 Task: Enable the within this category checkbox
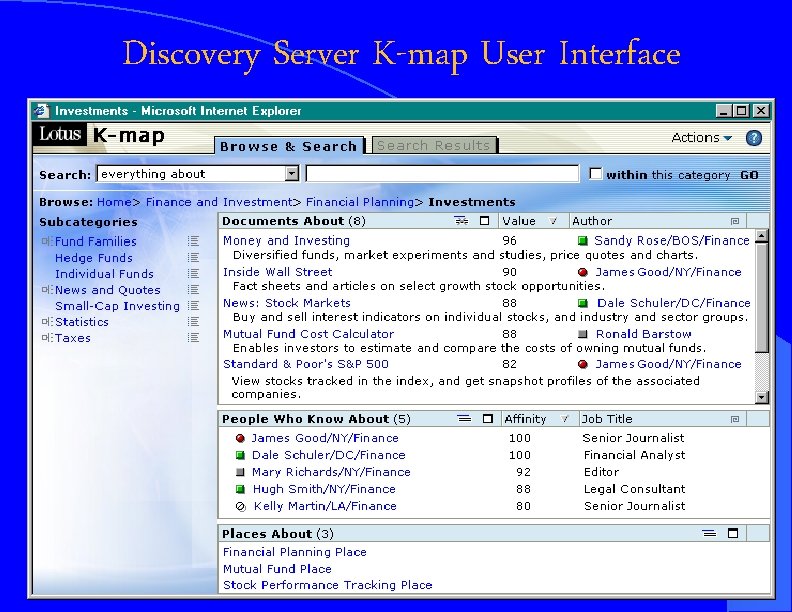(596, 174)
